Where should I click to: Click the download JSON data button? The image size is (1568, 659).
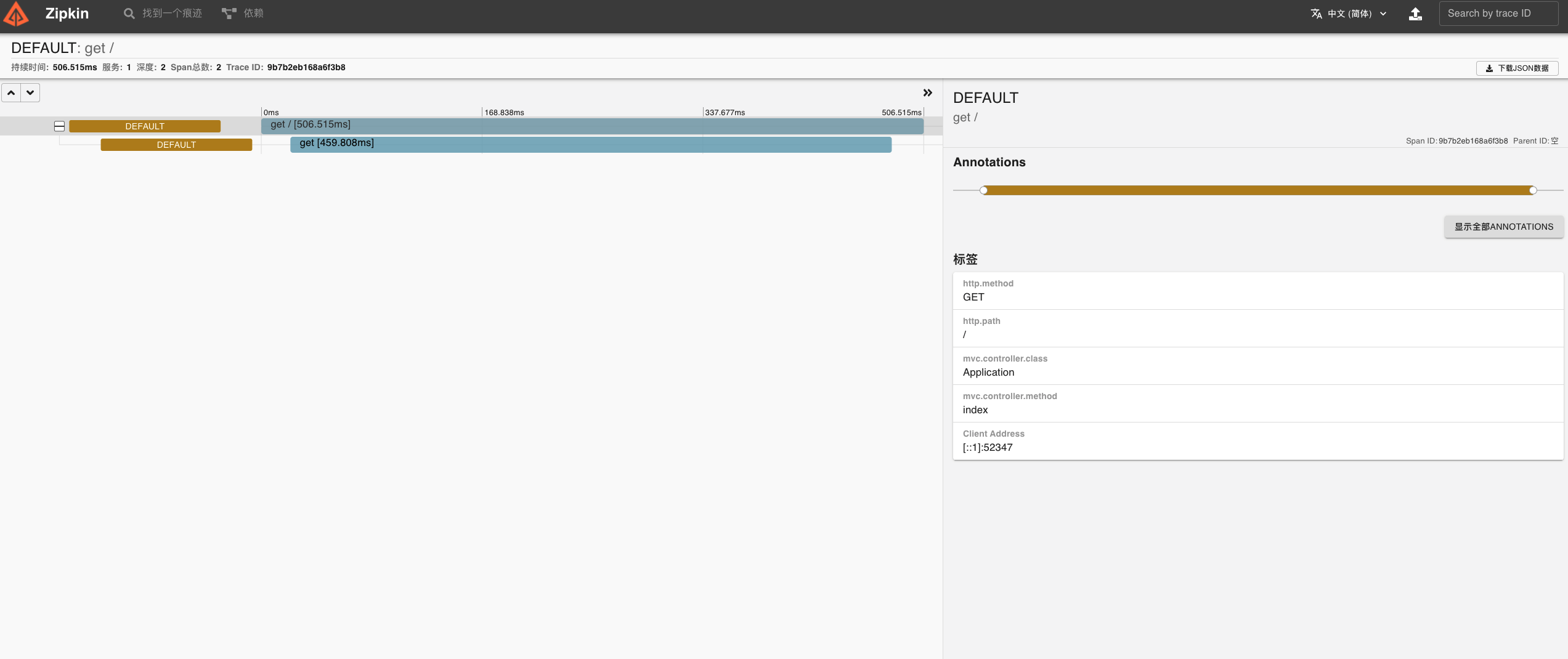pos(1517,68)
